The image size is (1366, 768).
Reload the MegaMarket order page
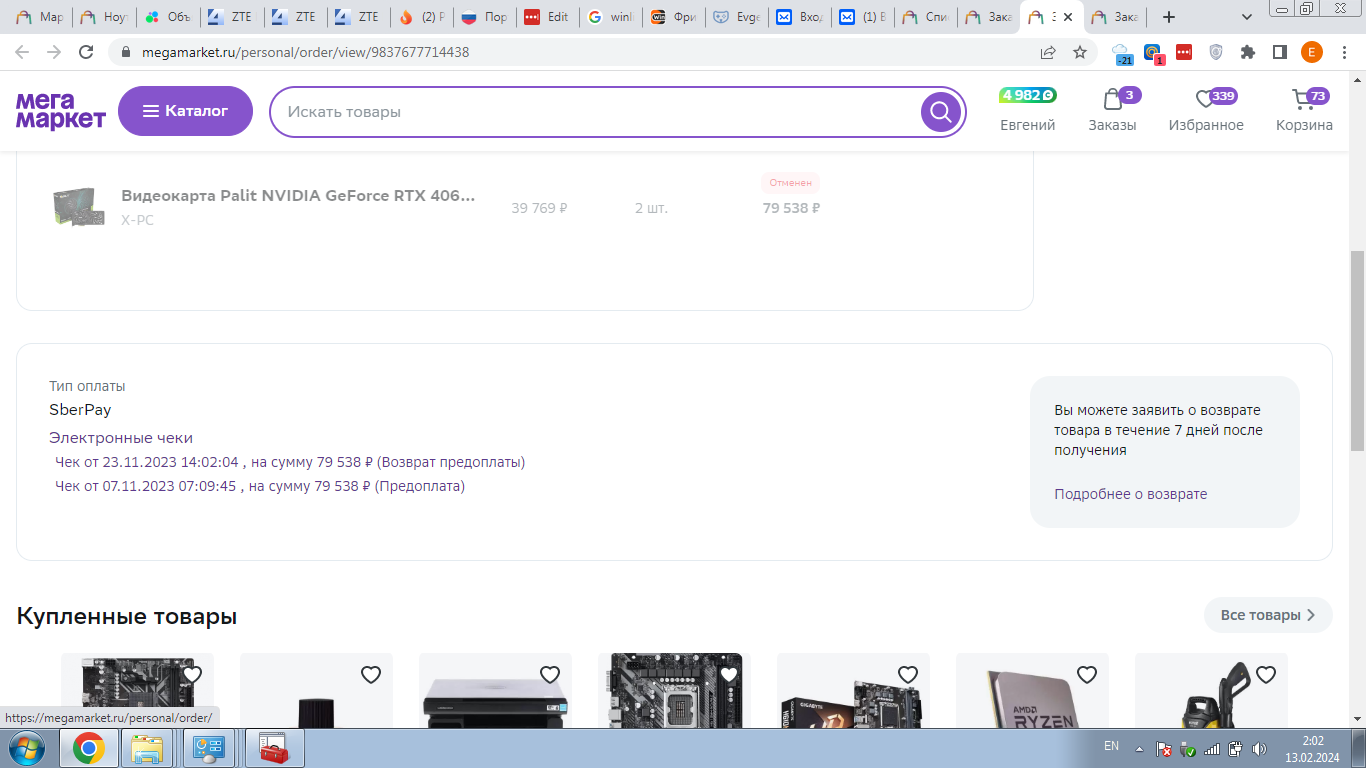point(86,52)
